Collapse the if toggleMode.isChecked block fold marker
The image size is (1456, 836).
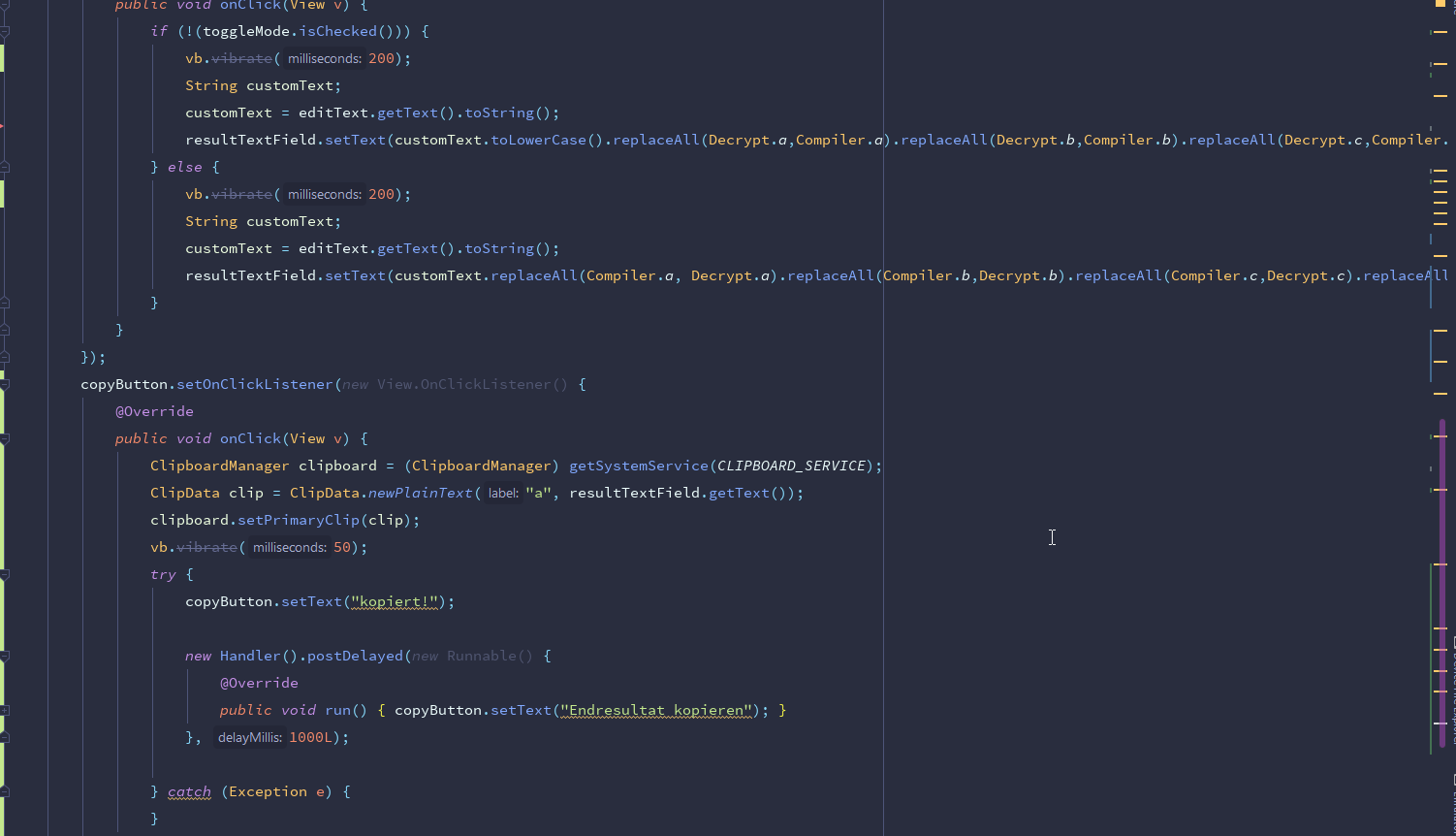pyautogui.click(x=5, y=31)
